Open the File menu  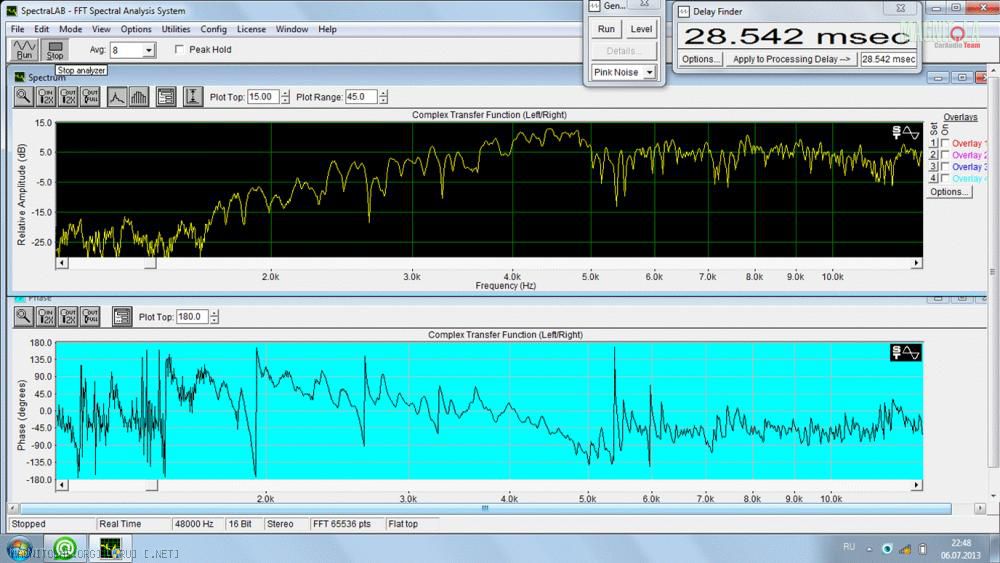pos(17,29)
